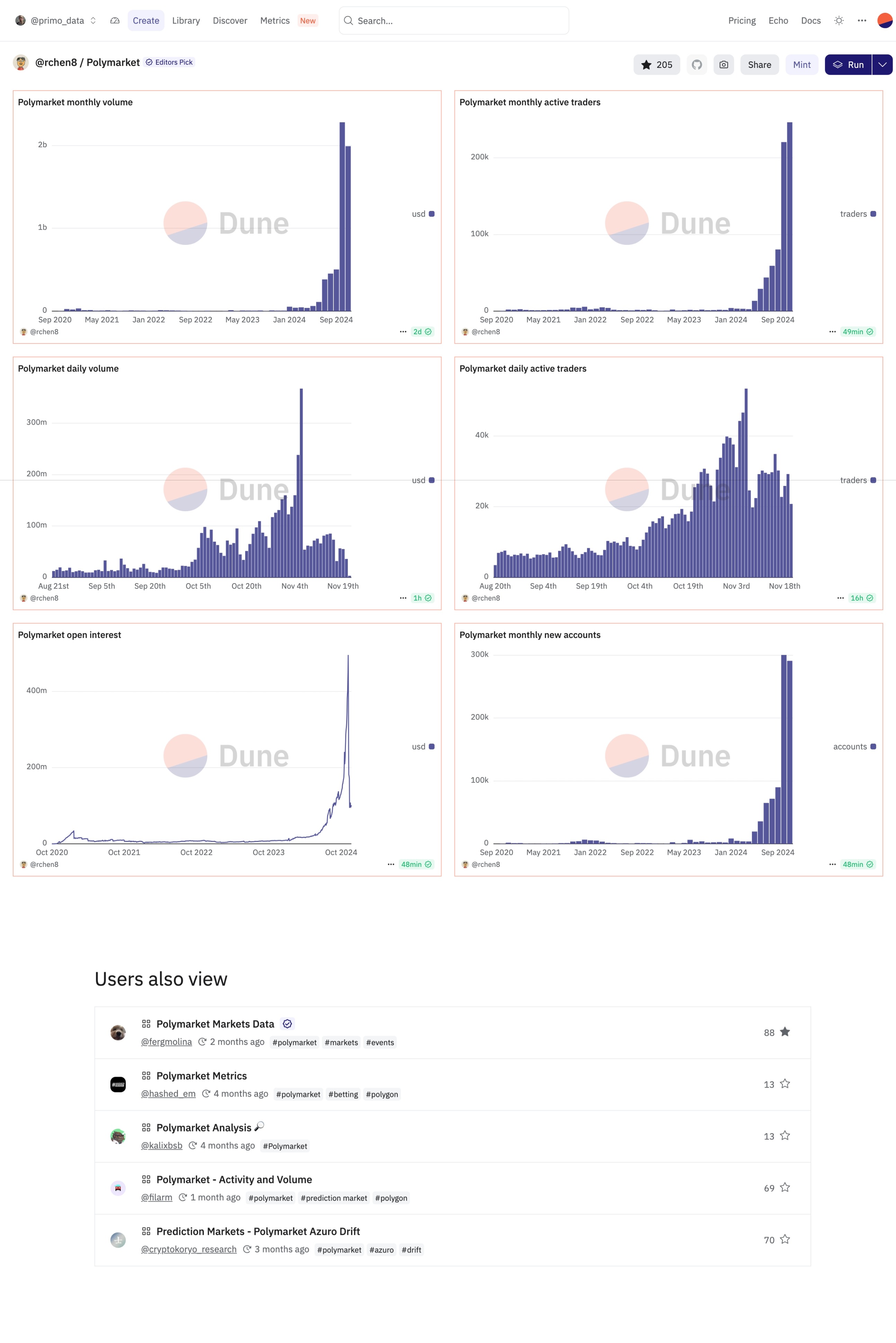The image size is (896, 1343).
Task: Star the dashboard with 205 stars
Action: point(656,64)
